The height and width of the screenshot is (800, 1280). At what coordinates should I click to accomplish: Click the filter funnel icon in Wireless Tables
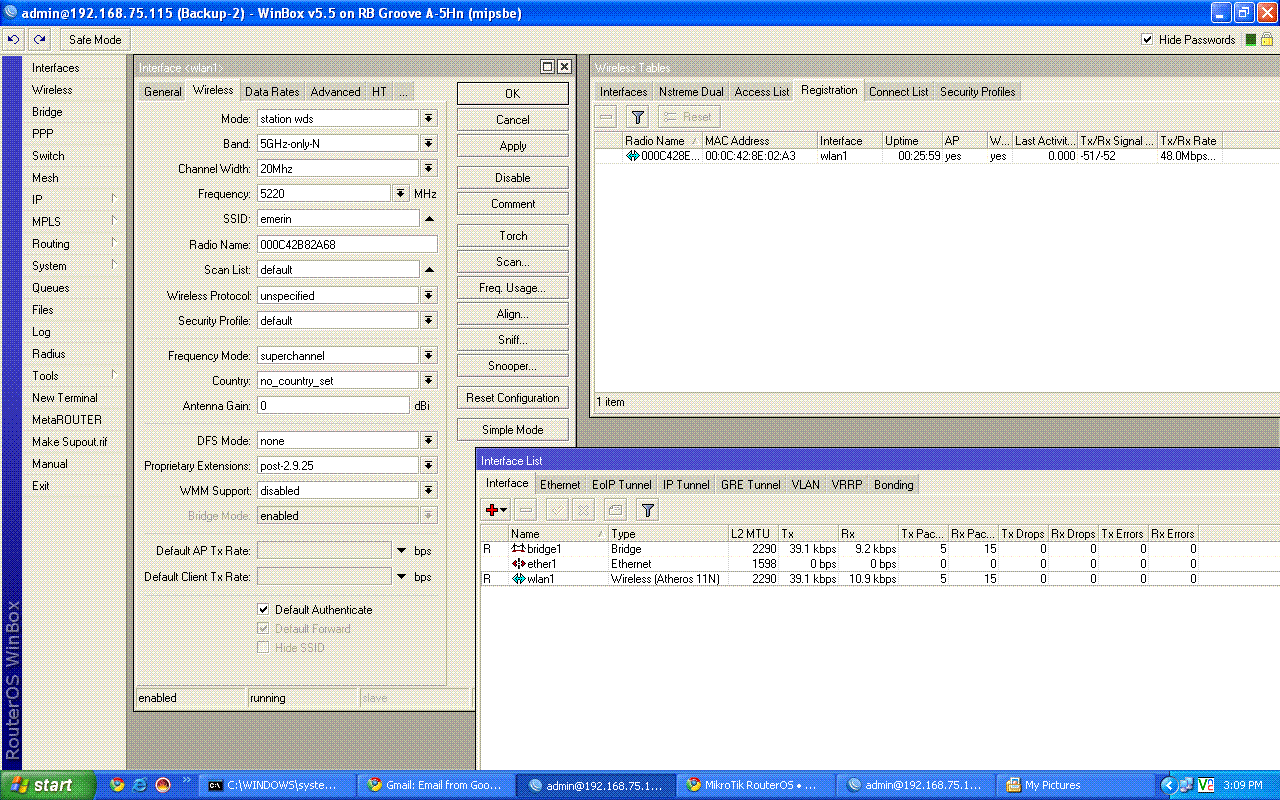click(637, 117)
